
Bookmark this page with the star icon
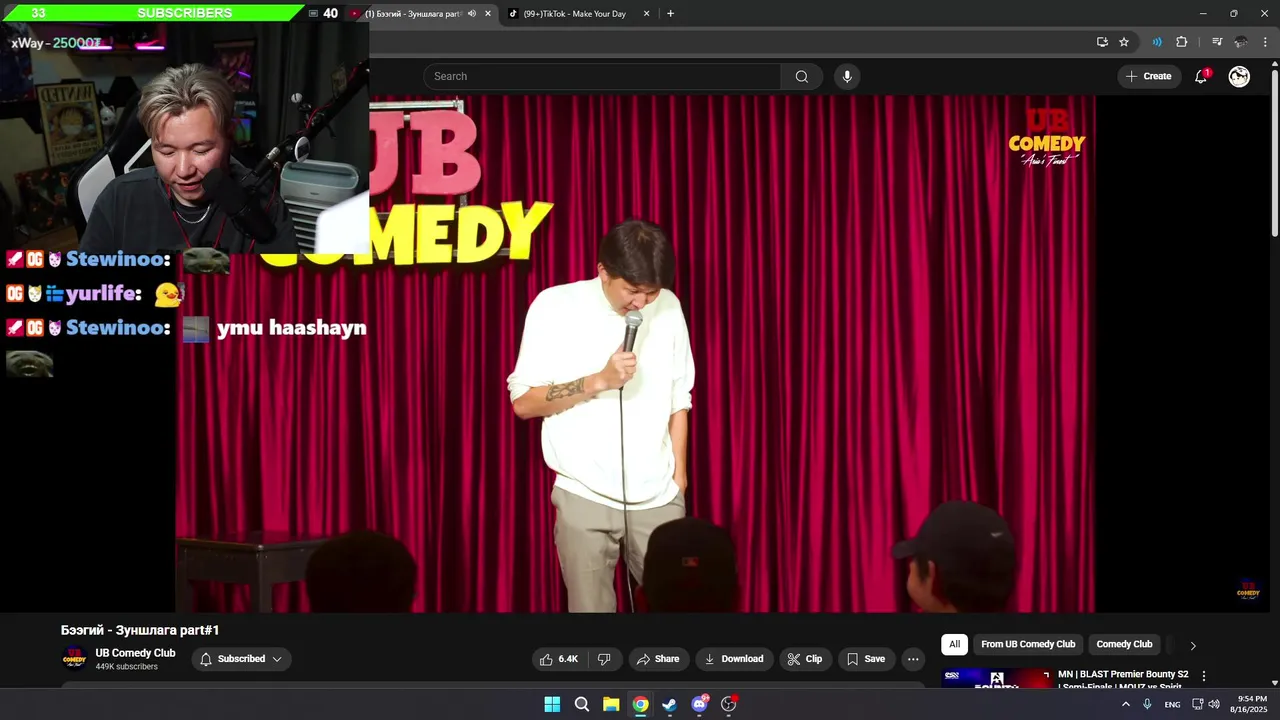click(1124, 42)
